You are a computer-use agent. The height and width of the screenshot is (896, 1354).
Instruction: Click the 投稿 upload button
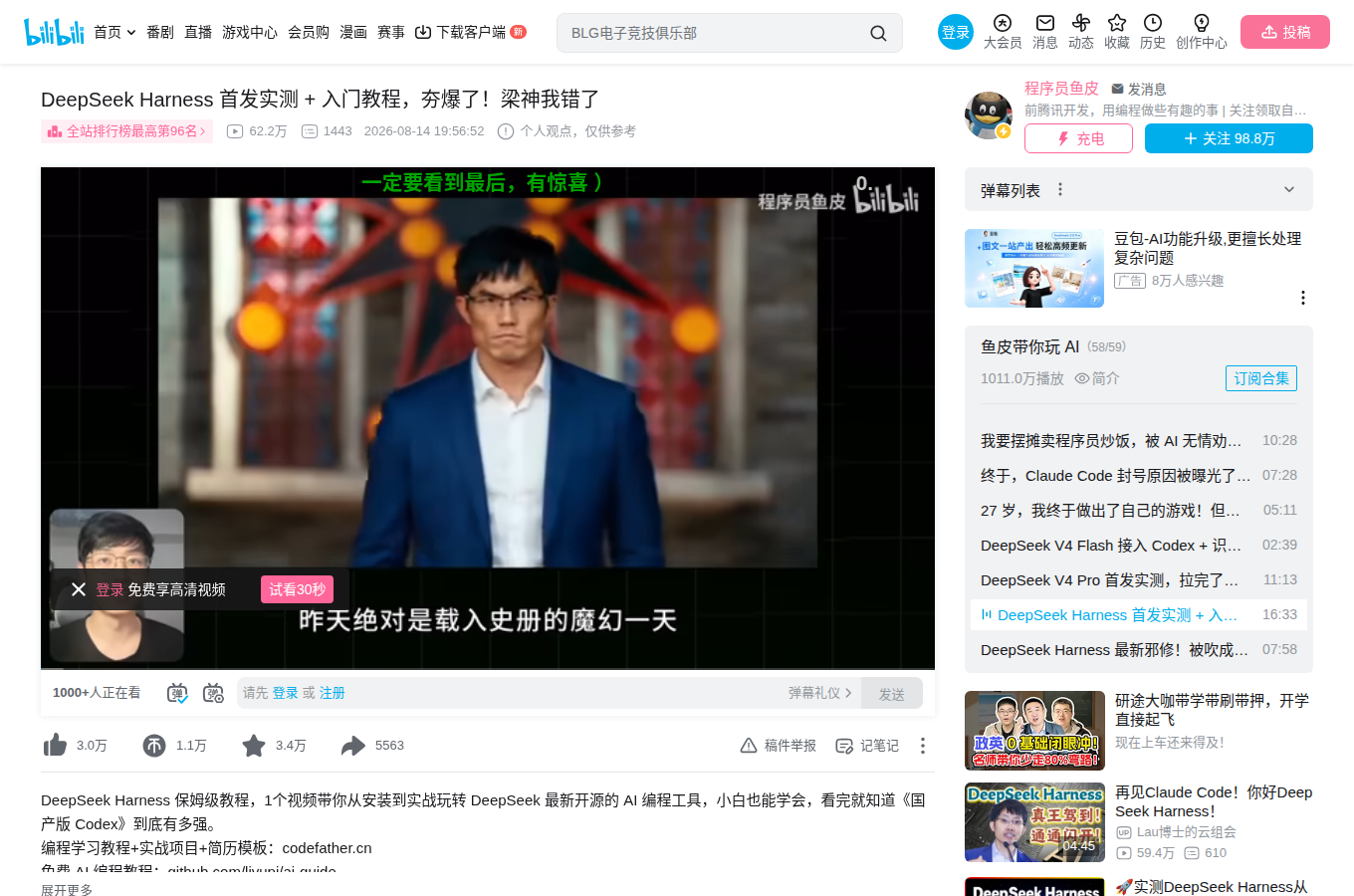point(1285,32)
